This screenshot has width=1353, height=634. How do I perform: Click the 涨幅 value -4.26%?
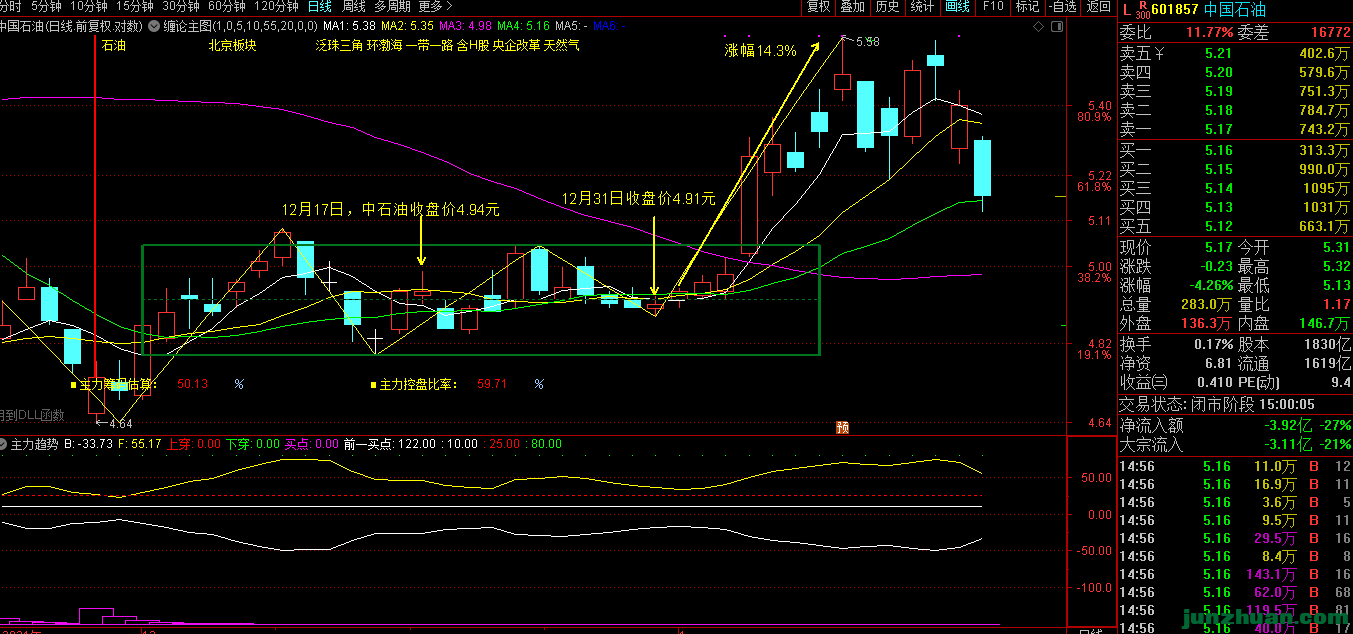pos(1211,285)
